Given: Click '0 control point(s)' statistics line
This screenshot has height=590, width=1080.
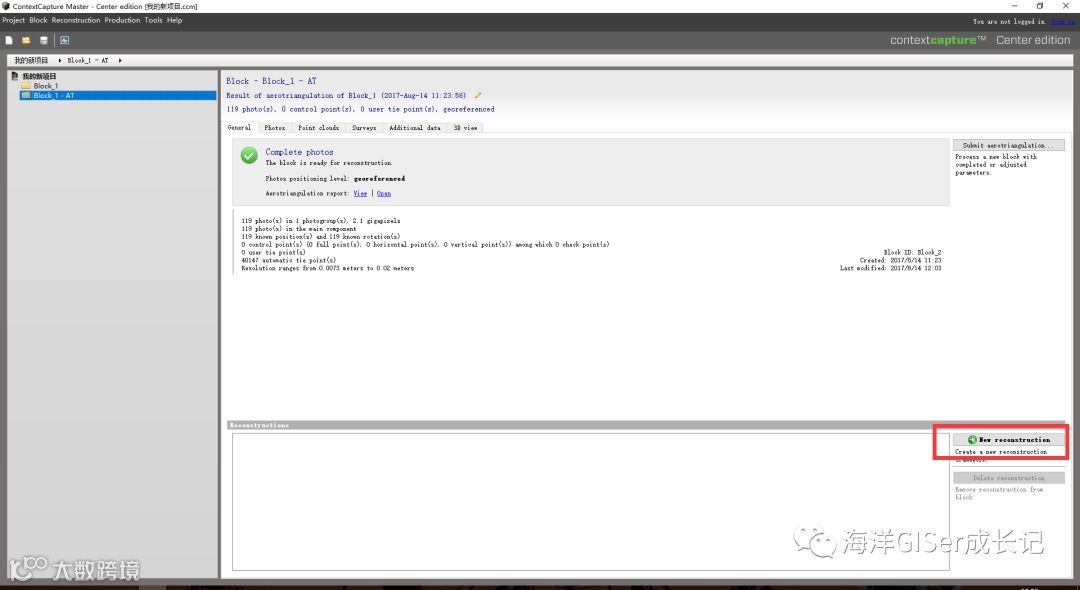Looking at the screenshot, I should click(x=425, y=244).
